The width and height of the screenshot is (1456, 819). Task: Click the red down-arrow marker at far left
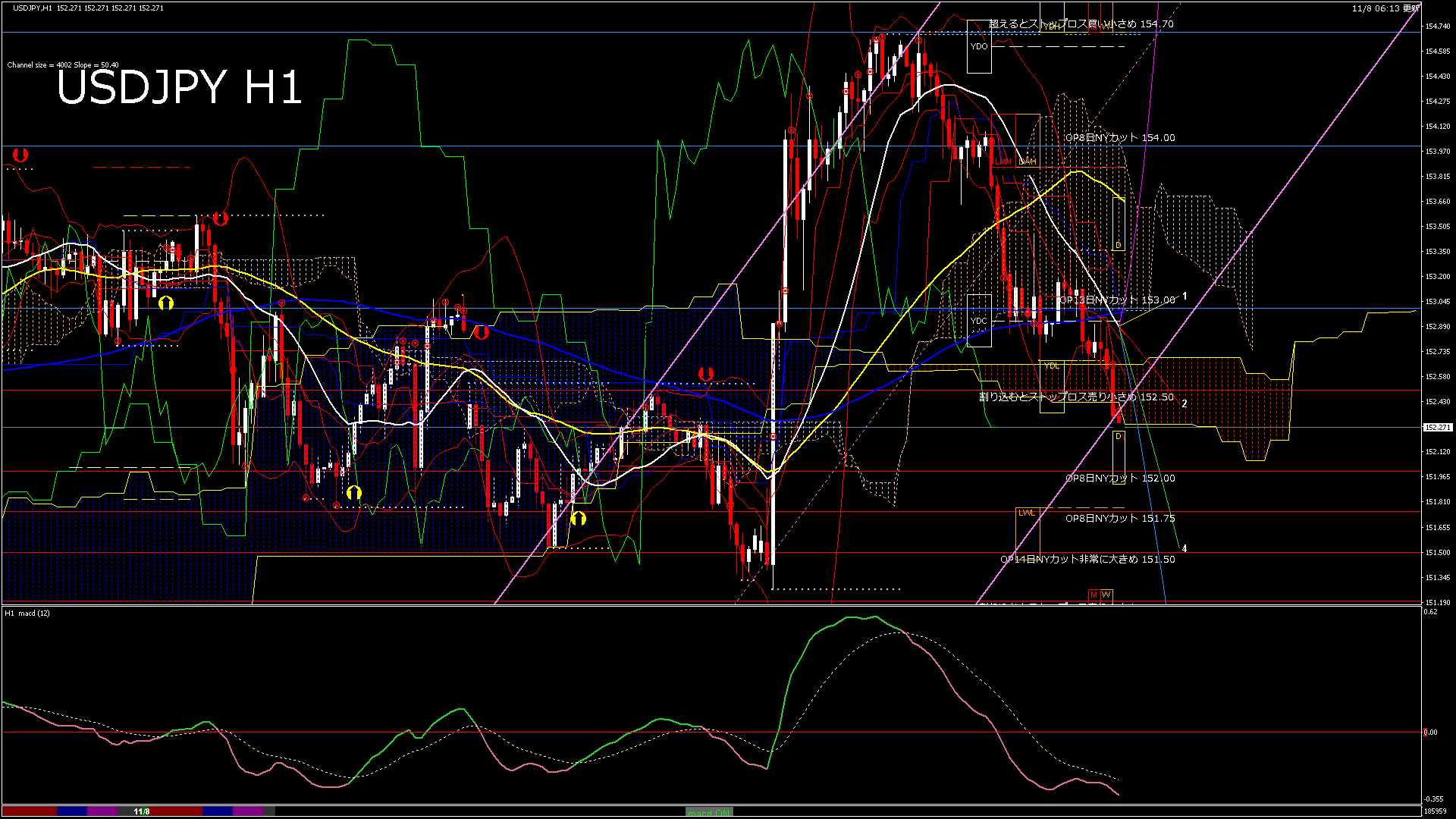[x=20, y=155]
